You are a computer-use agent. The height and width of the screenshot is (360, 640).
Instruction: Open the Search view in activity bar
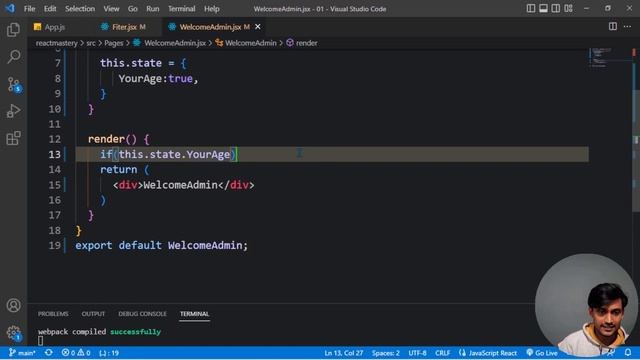click(13, 57)
